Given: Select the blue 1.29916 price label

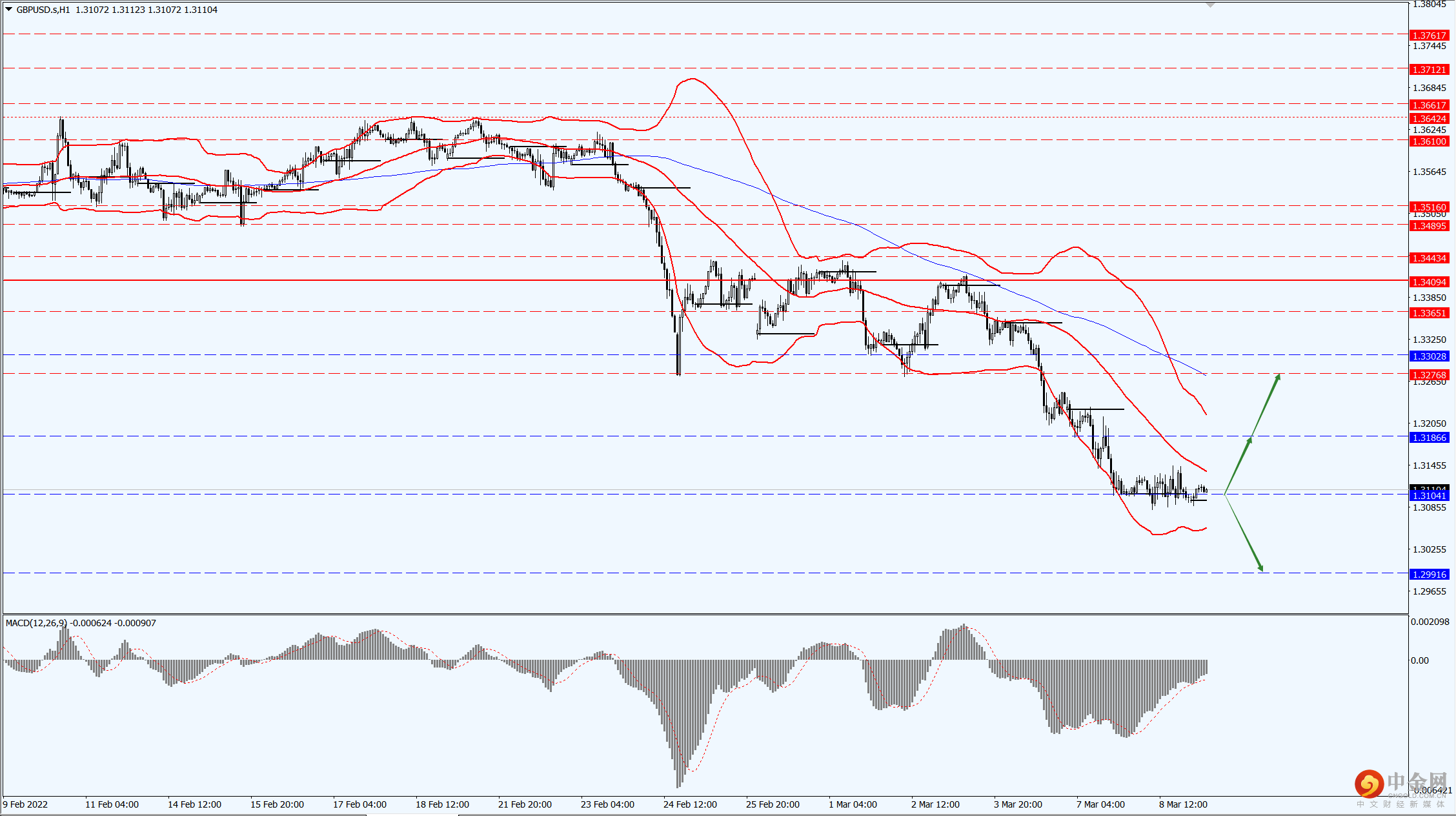Looking at the screenshot, I should point(1430,575).
